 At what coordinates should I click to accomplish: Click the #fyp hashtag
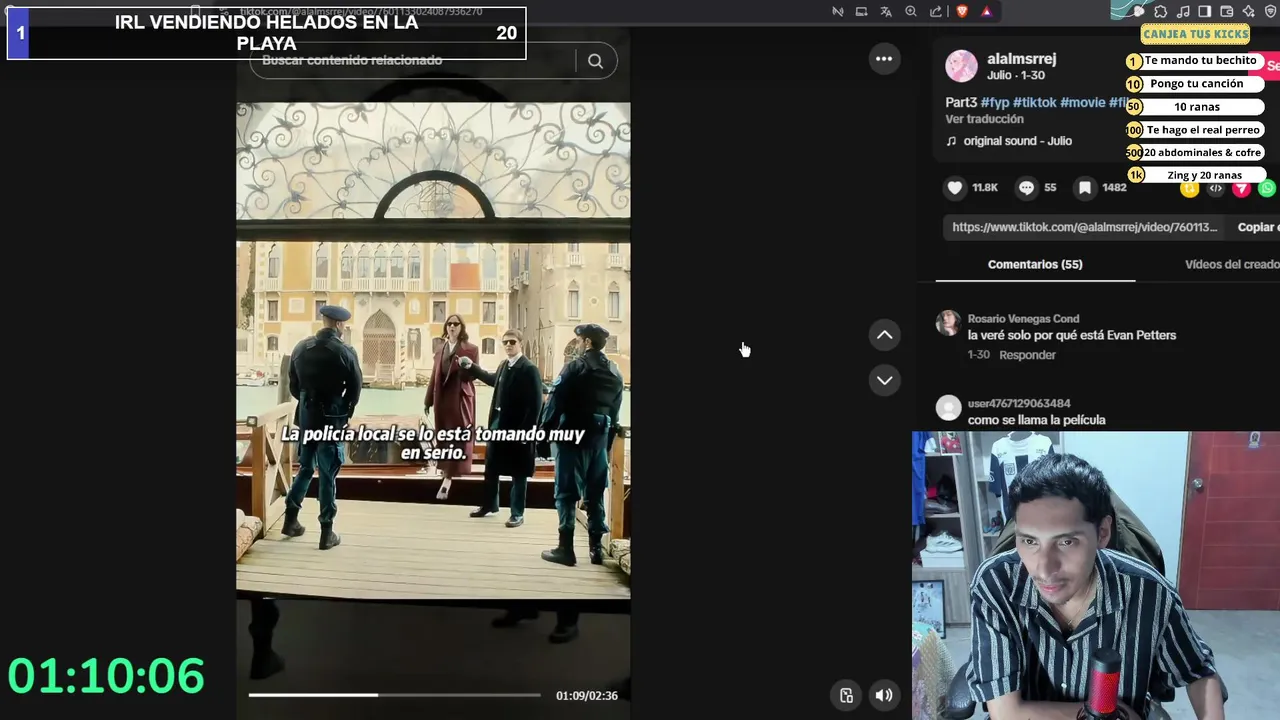tap(995, 102)
